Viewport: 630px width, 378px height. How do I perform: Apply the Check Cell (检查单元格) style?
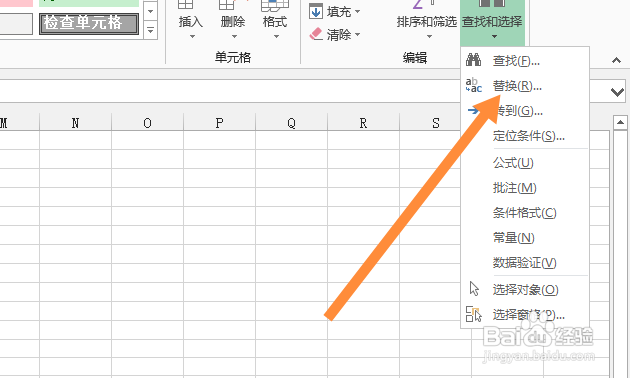point(89,23)
